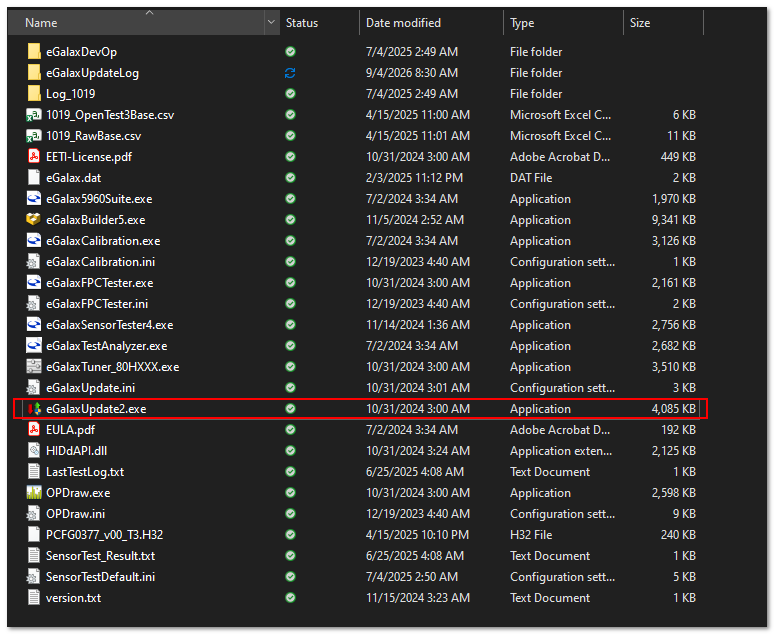Click the SensorTest_Result.txt document icon
The image size is (774, 634).
(34, 555)
